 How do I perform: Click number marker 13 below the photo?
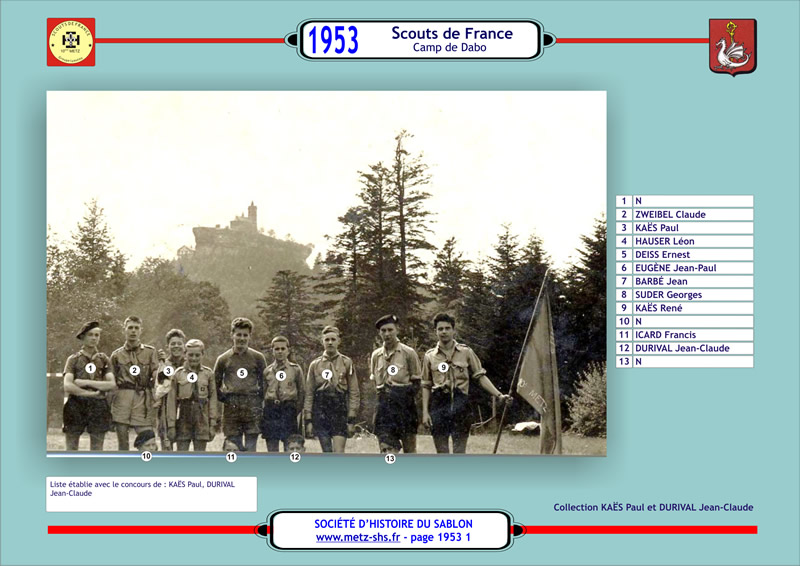pos(390,458)
